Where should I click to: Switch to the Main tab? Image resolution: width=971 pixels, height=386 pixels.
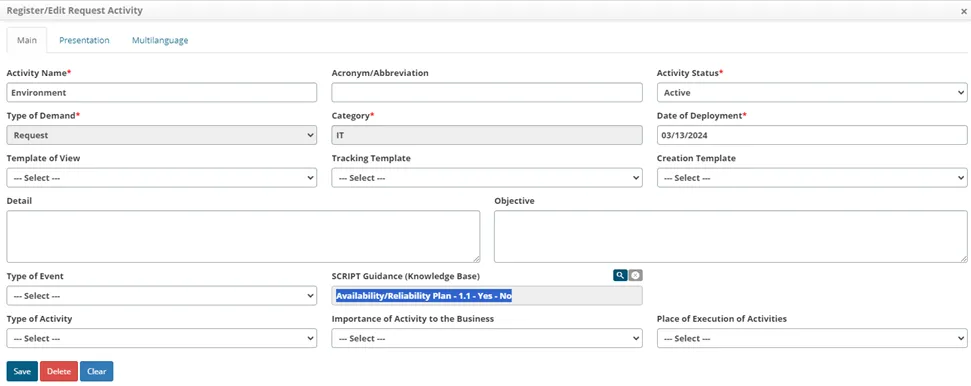(27, 40)
